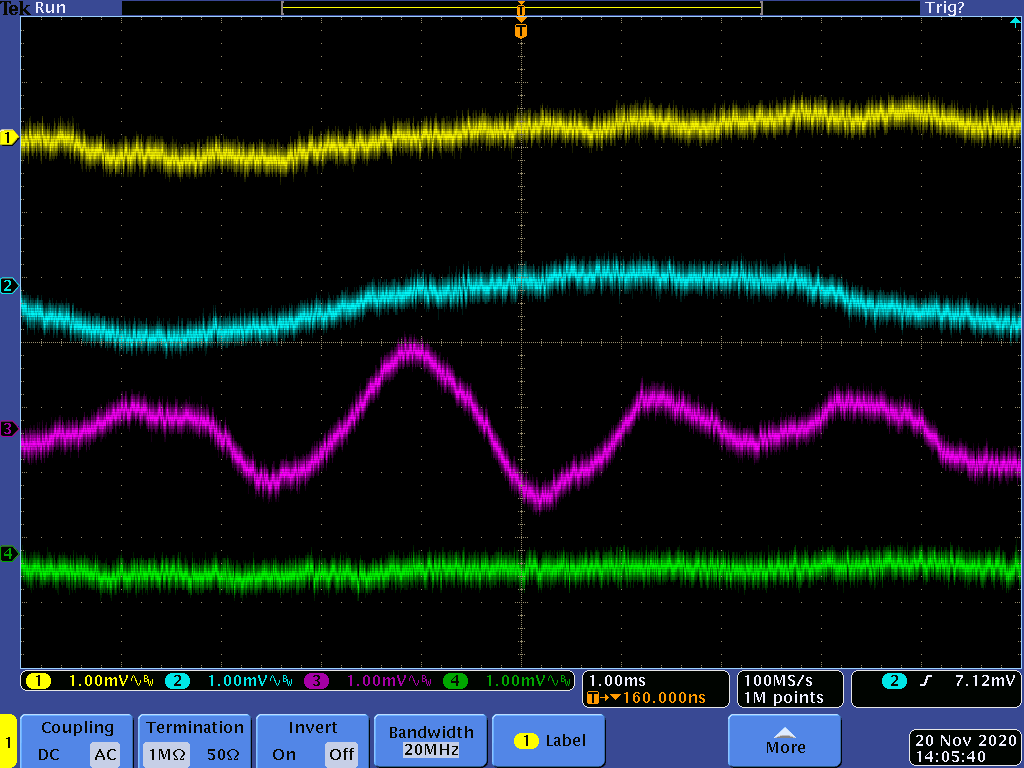
Task: Click the orange trigger position T marker
Action: click(520, 31)
